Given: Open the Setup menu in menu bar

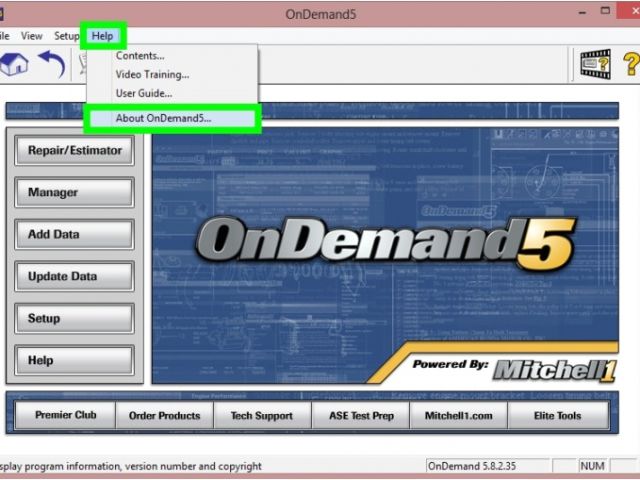Looking at the screenshot, I should point(66,36).
